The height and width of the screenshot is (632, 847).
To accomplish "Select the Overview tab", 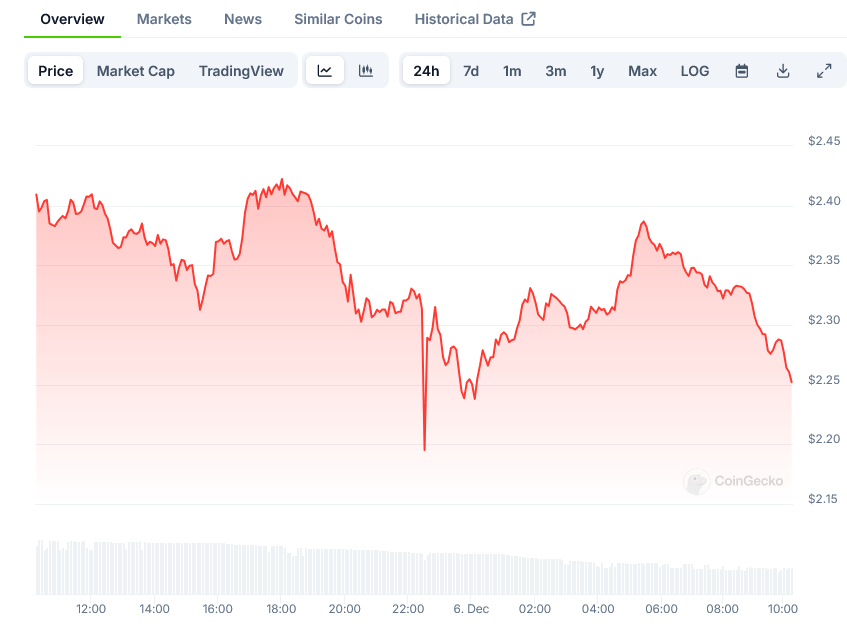I will 72,19.
